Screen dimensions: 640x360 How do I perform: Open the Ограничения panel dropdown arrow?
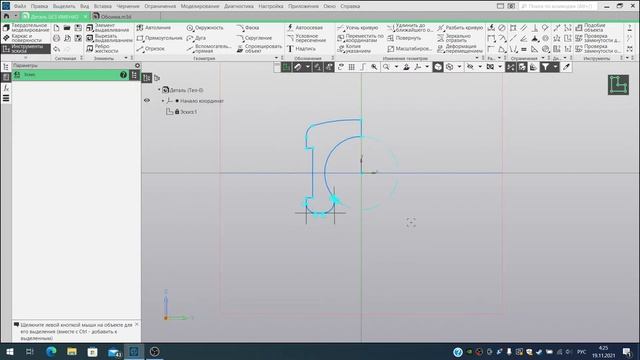click(543, 58)
